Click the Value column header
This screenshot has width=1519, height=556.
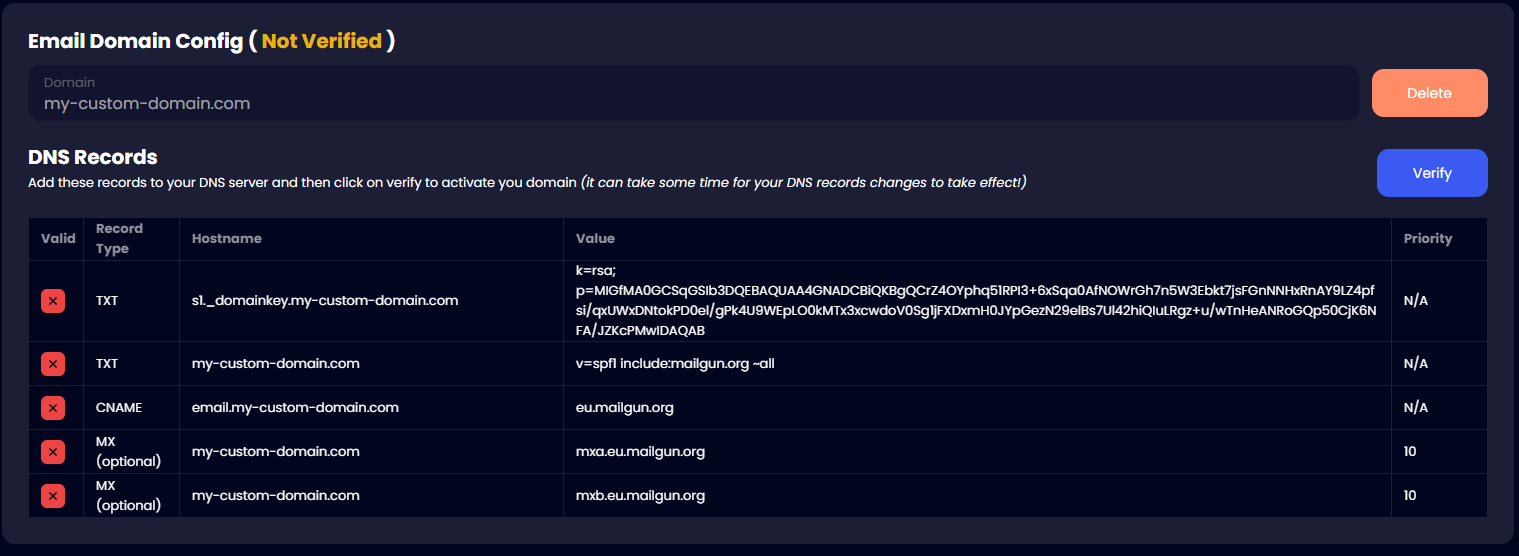(x=595, y=239)
